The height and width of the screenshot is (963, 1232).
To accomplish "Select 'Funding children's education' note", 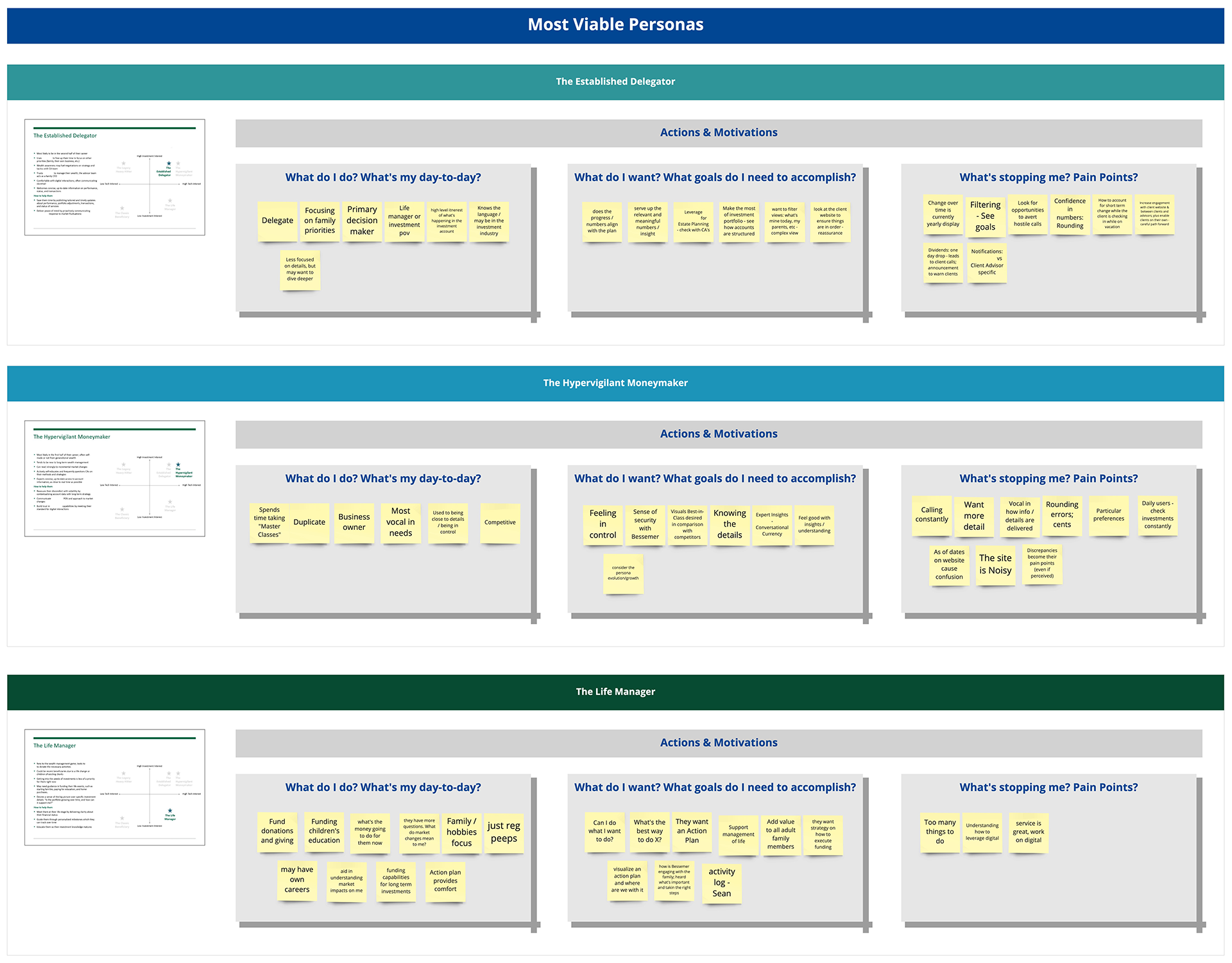I will [324, 832].
